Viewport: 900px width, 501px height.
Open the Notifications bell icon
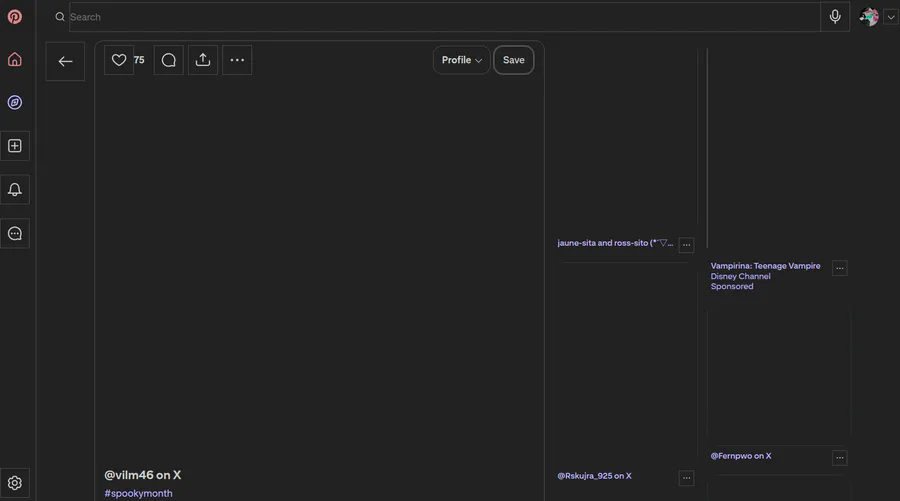15,189
